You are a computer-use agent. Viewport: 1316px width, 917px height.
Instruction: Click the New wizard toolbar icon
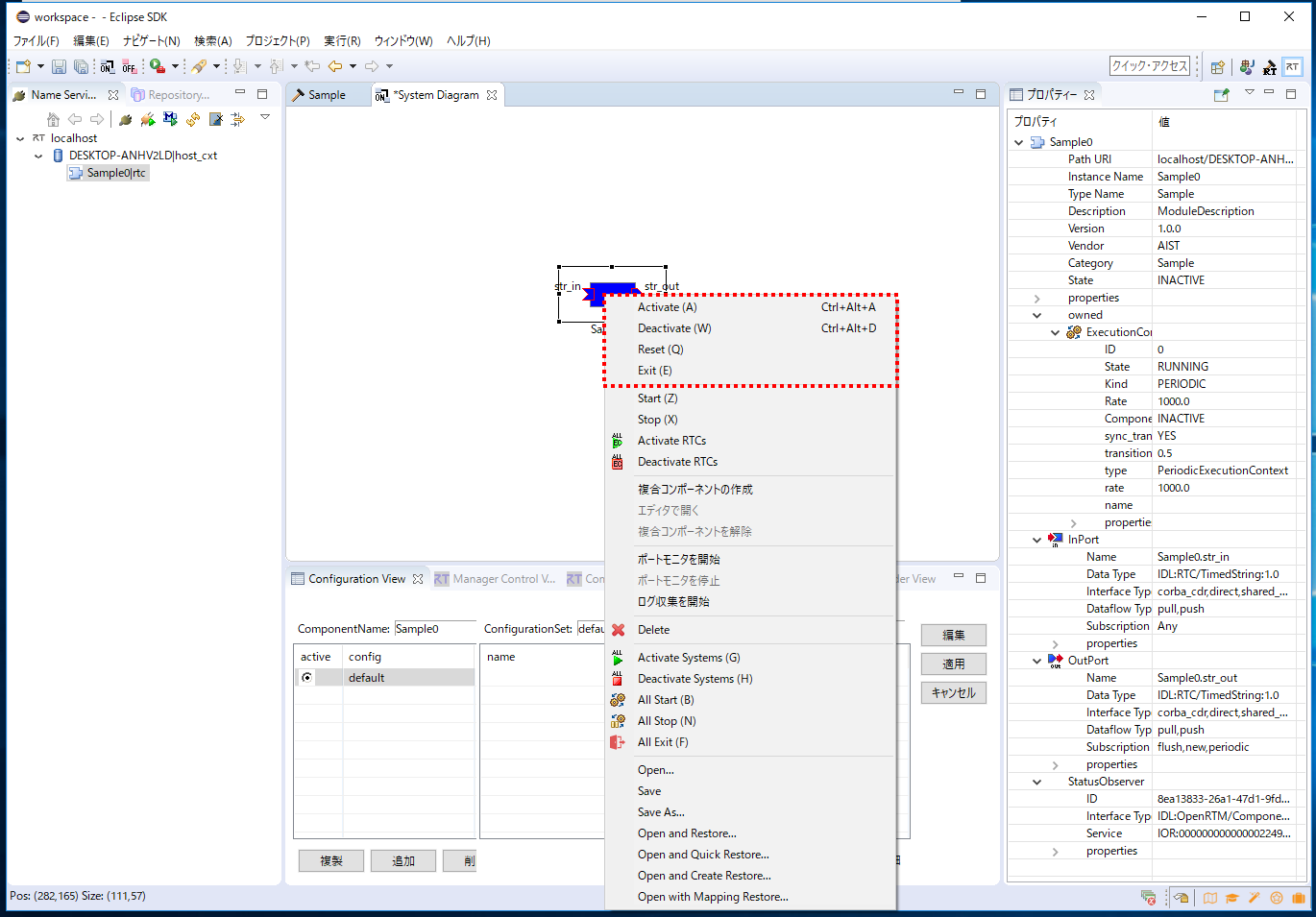23,66
